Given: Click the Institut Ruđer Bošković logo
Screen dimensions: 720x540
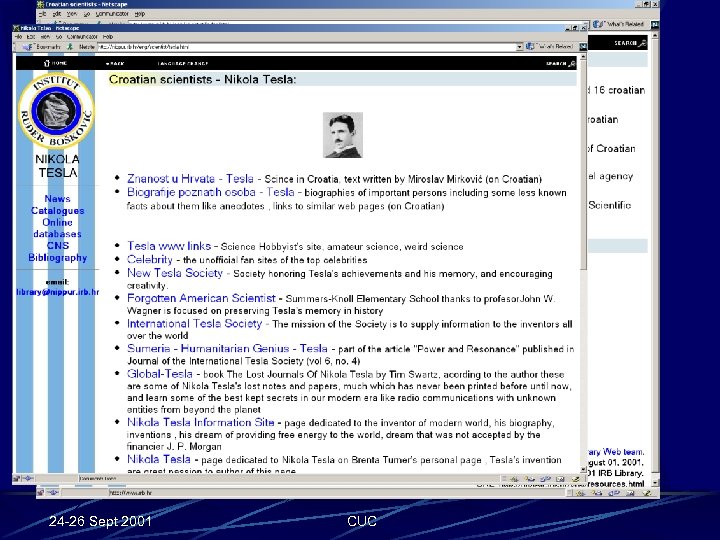Looking at the screenshot, I should [56, 111].
